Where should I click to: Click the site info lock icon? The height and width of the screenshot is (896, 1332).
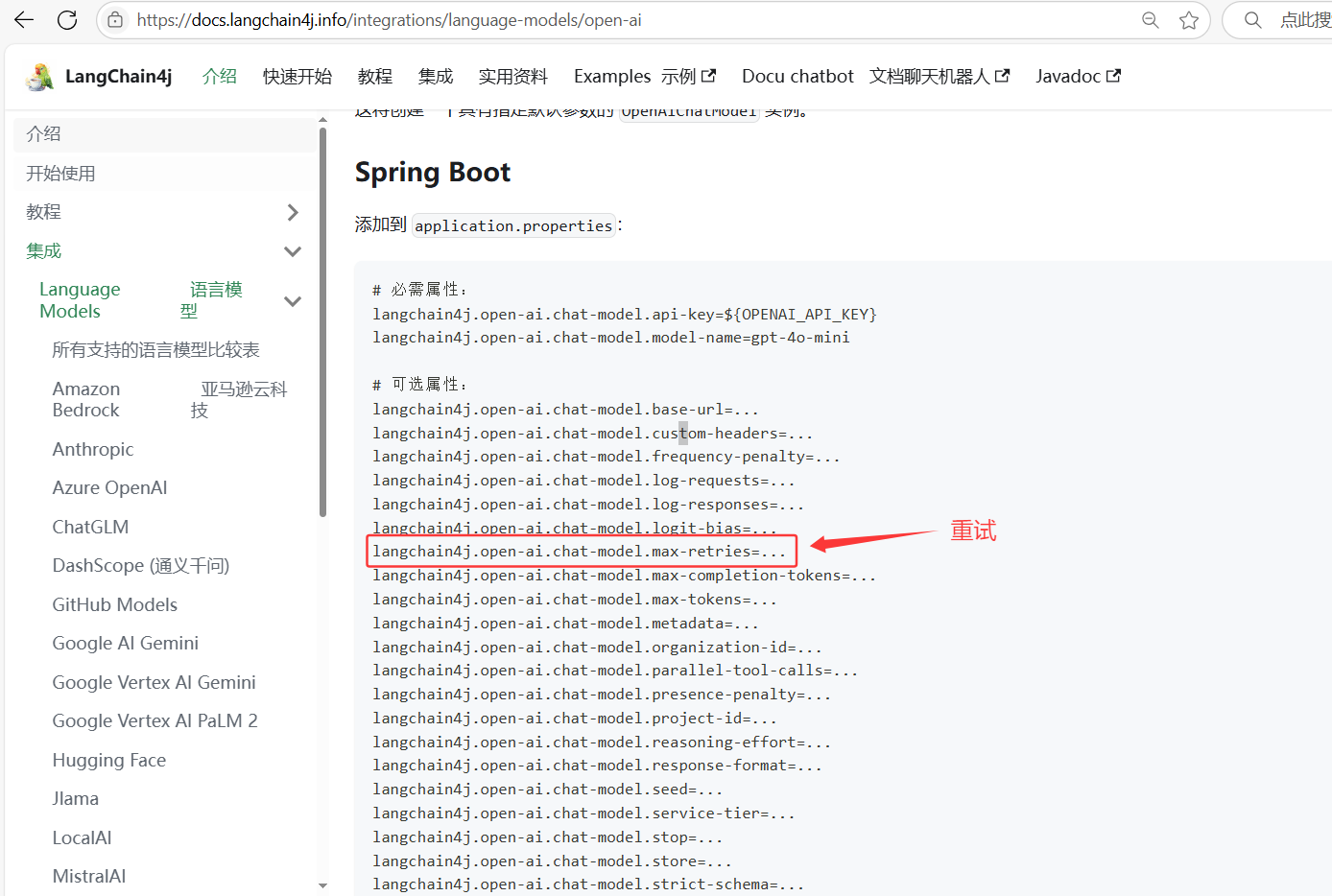point(115,20)
